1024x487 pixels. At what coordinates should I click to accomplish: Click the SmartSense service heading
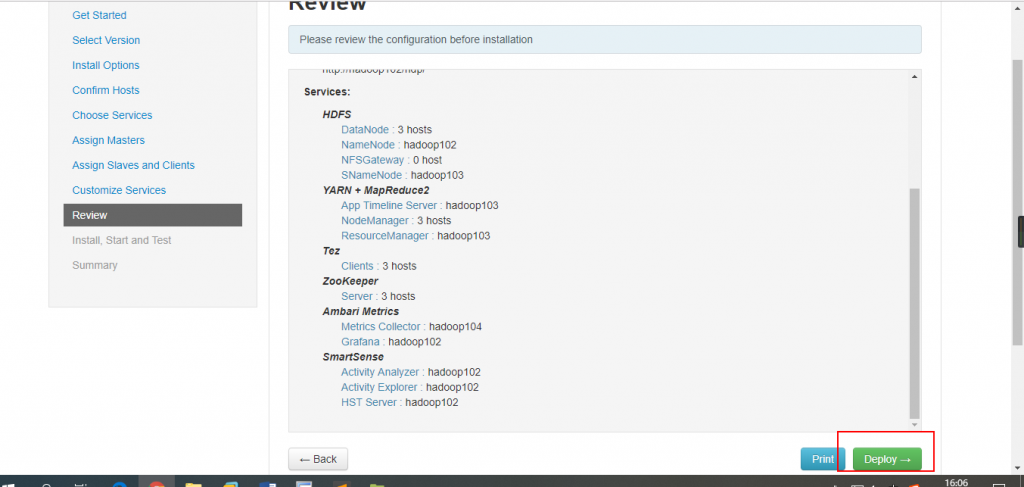(x=353, y=356)
